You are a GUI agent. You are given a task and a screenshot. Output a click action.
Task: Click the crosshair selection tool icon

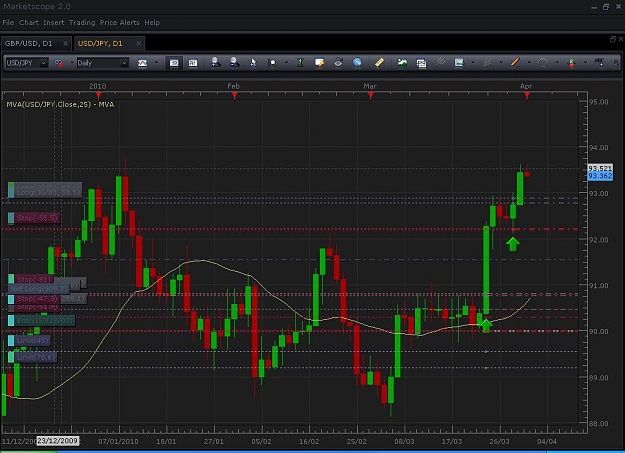(272, 63)
